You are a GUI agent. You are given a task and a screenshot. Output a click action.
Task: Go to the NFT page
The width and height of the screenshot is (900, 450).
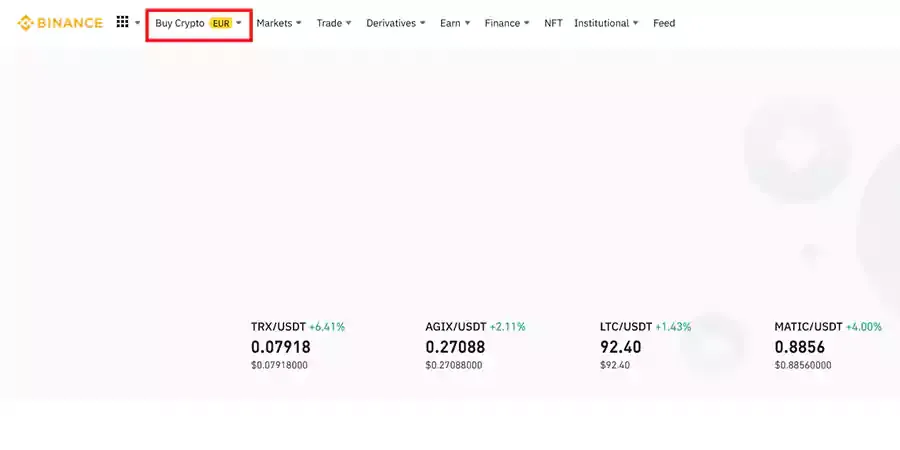553,23
